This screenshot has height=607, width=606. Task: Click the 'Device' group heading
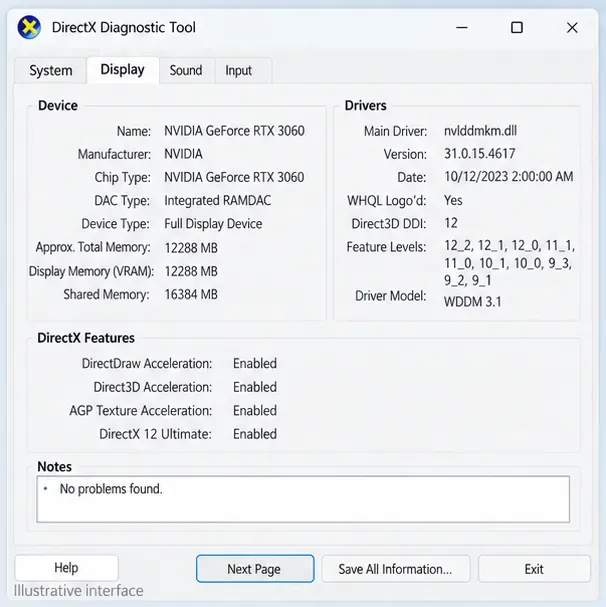click(x=58, y=105)
